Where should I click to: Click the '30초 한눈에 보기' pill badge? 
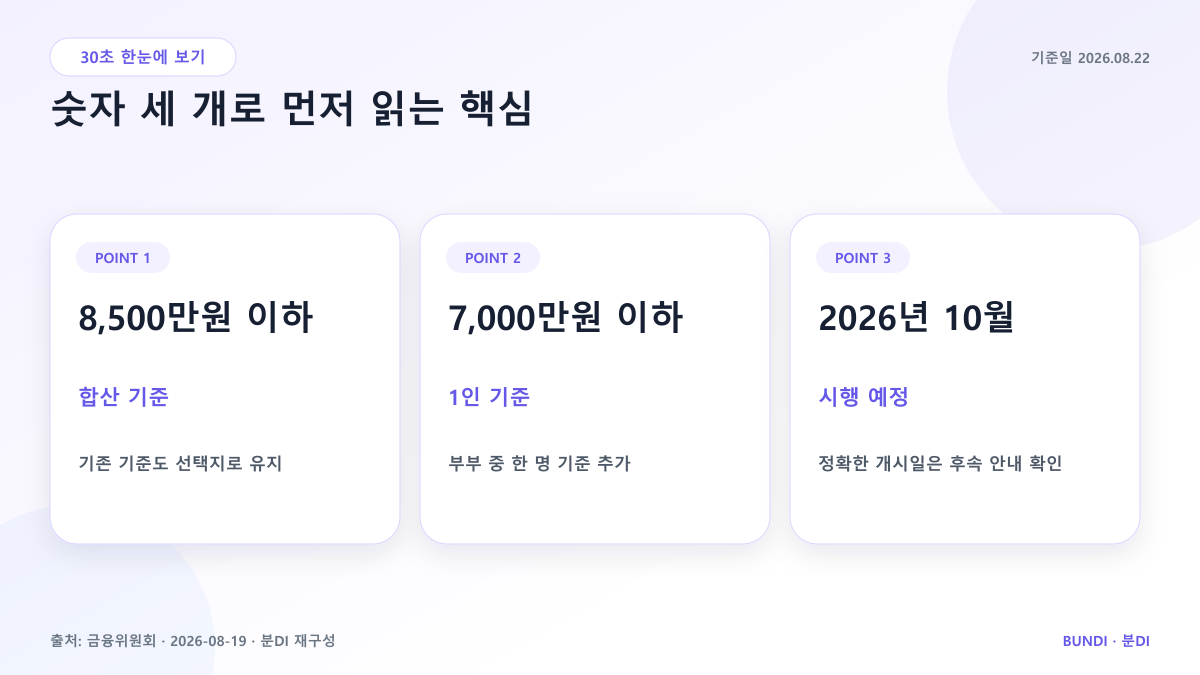pyautogui.click(x=143, y=57)
